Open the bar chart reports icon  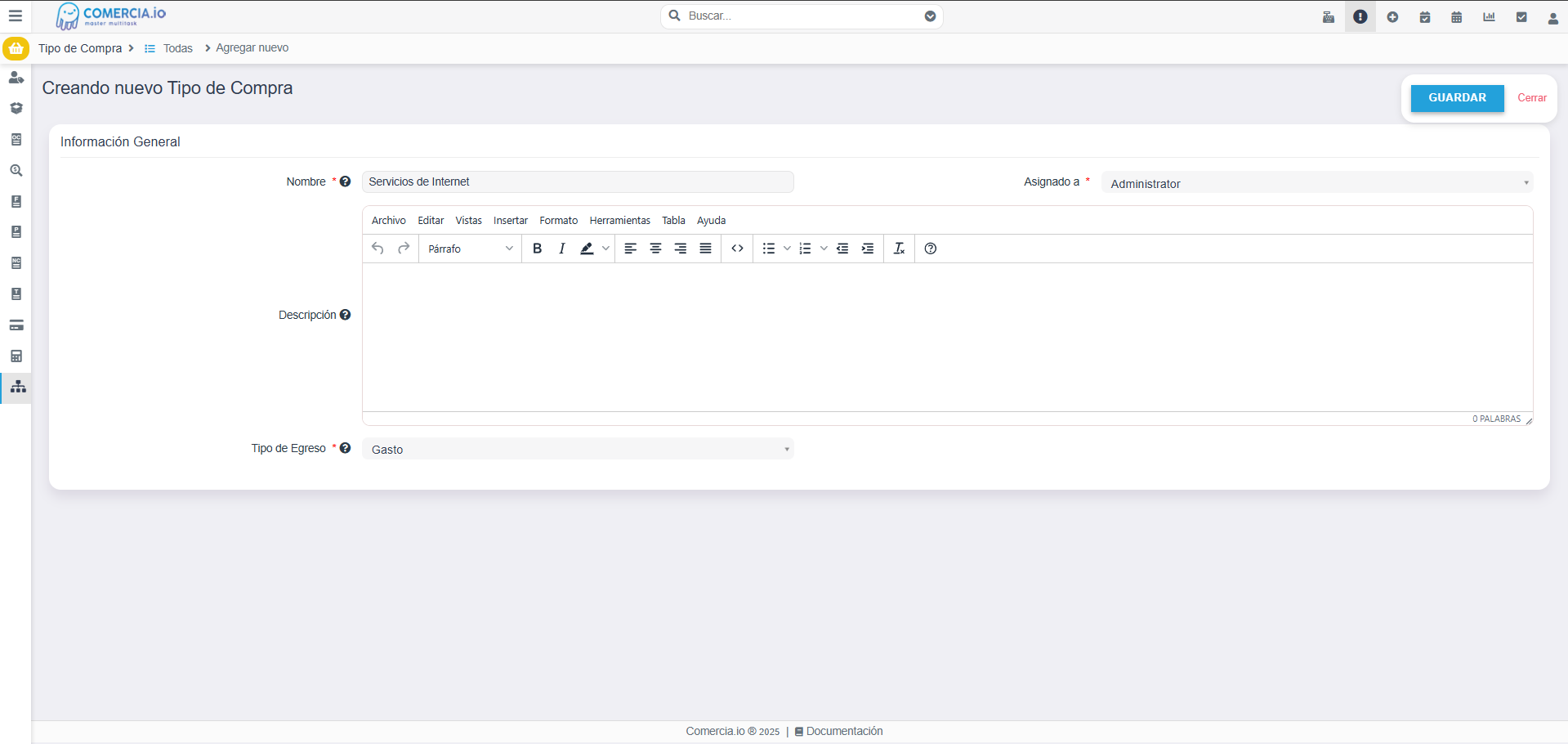pyautogui.click(x=1489, y=16)
